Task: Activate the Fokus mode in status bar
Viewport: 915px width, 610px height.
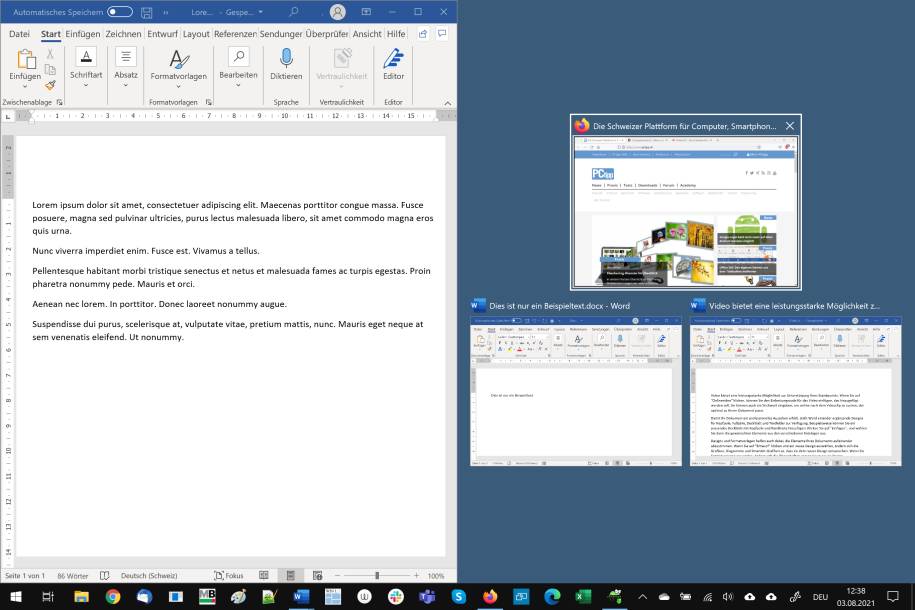Action: 228,575
